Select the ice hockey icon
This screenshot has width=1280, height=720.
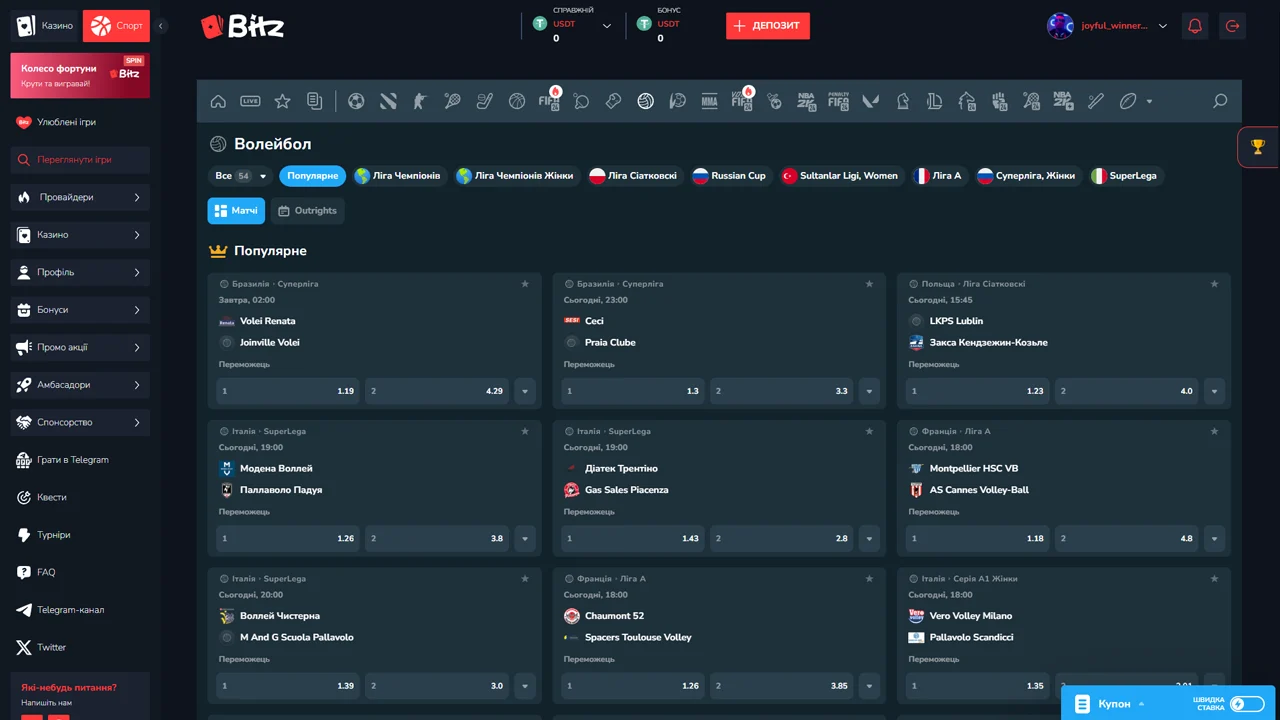484,101
